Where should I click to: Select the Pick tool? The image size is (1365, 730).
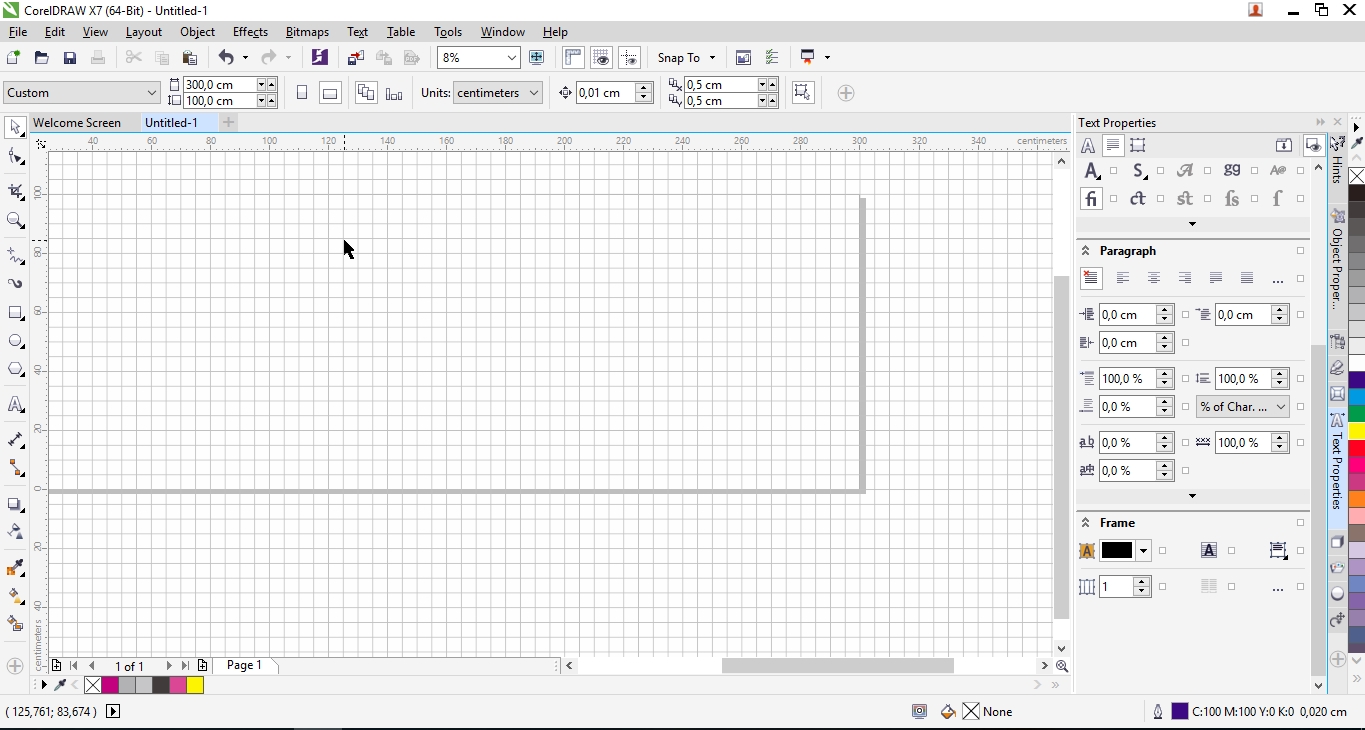pos(15,127)
